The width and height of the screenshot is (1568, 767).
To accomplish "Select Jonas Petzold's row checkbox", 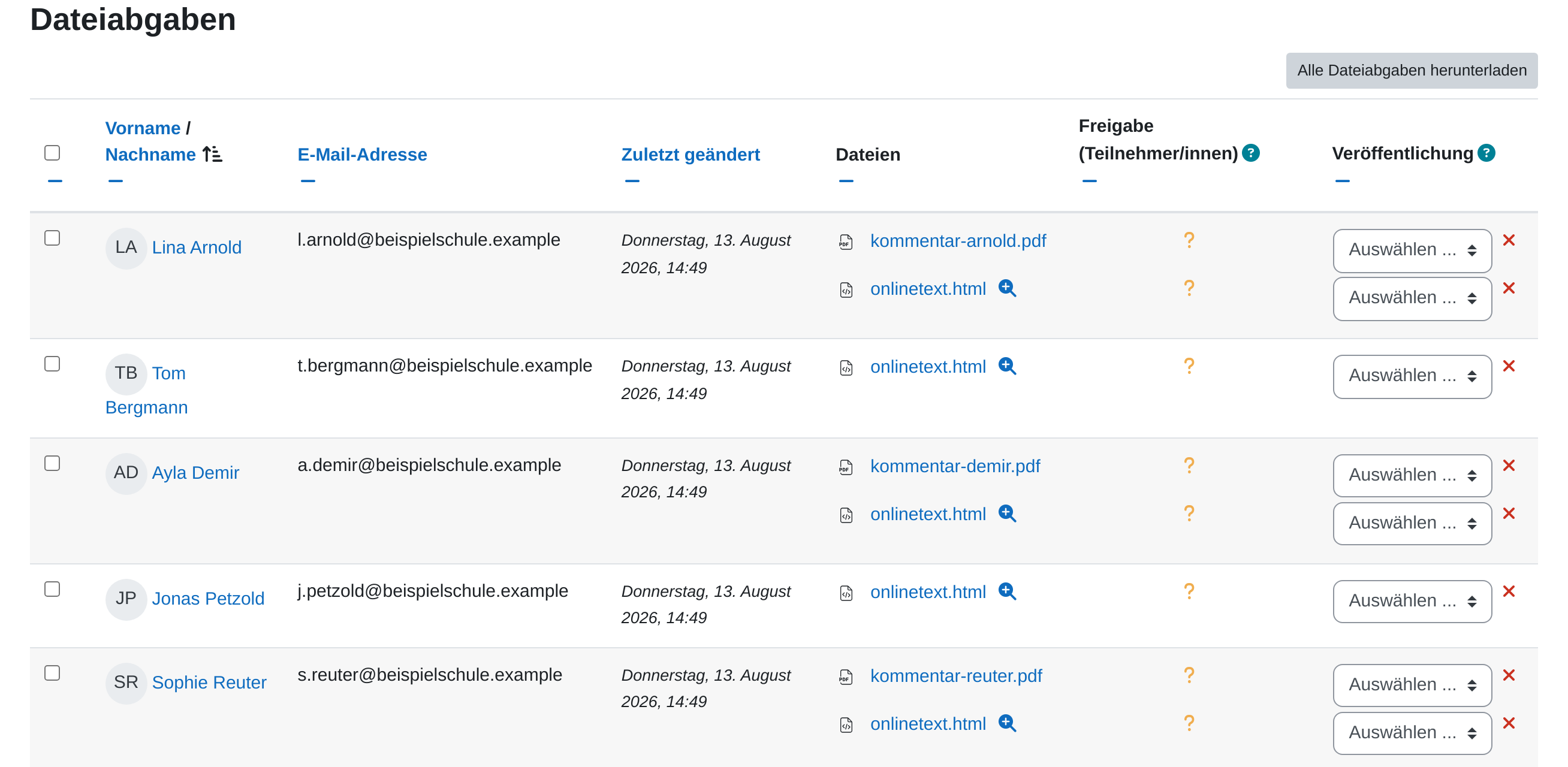I will tap(52, 588).
